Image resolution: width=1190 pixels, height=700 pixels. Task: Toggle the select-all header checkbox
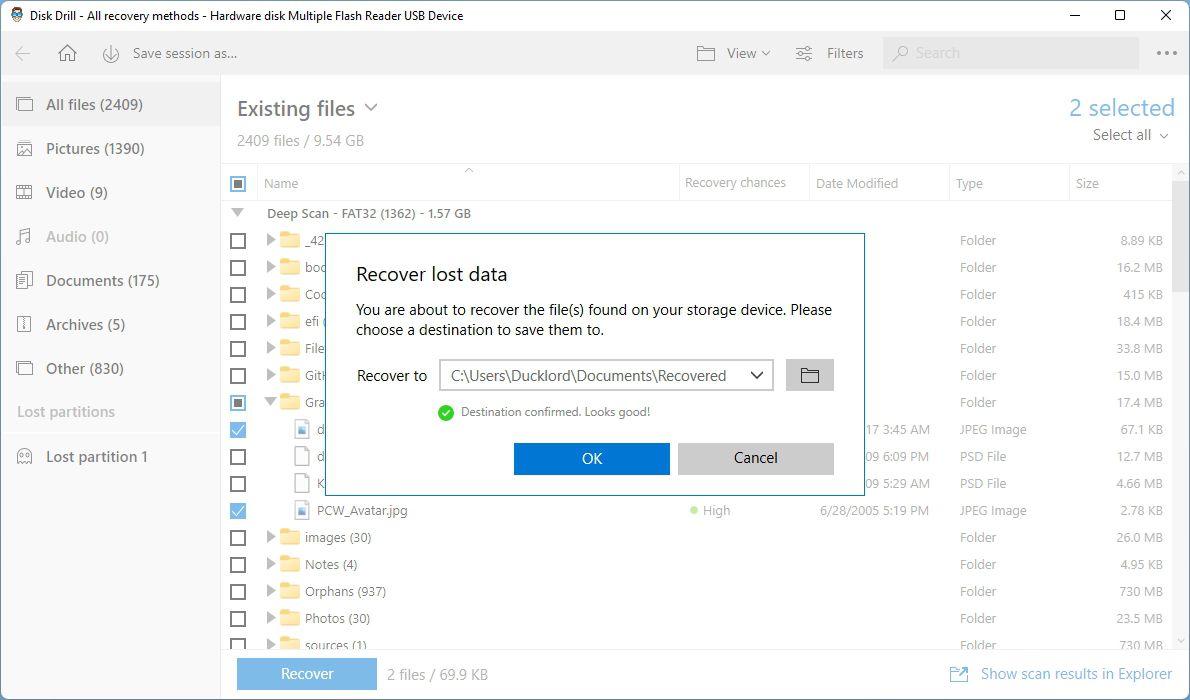[238, 184]
